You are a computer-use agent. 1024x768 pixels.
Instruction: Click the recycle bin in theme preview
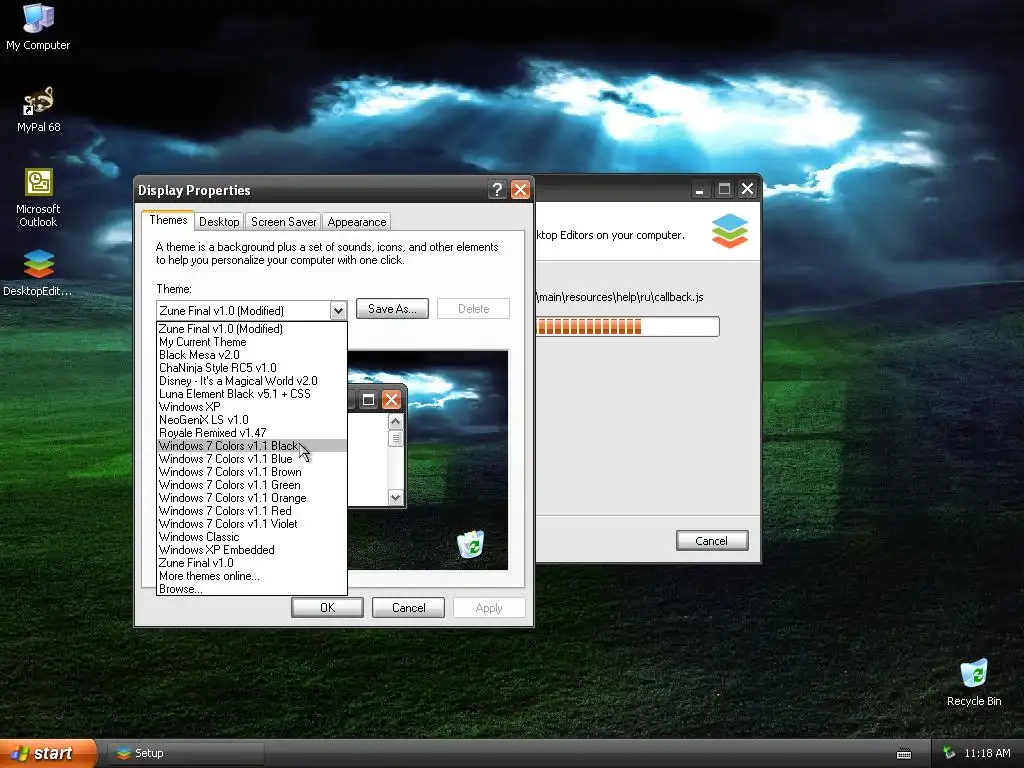pyautogui.click(x=470, y=544)
